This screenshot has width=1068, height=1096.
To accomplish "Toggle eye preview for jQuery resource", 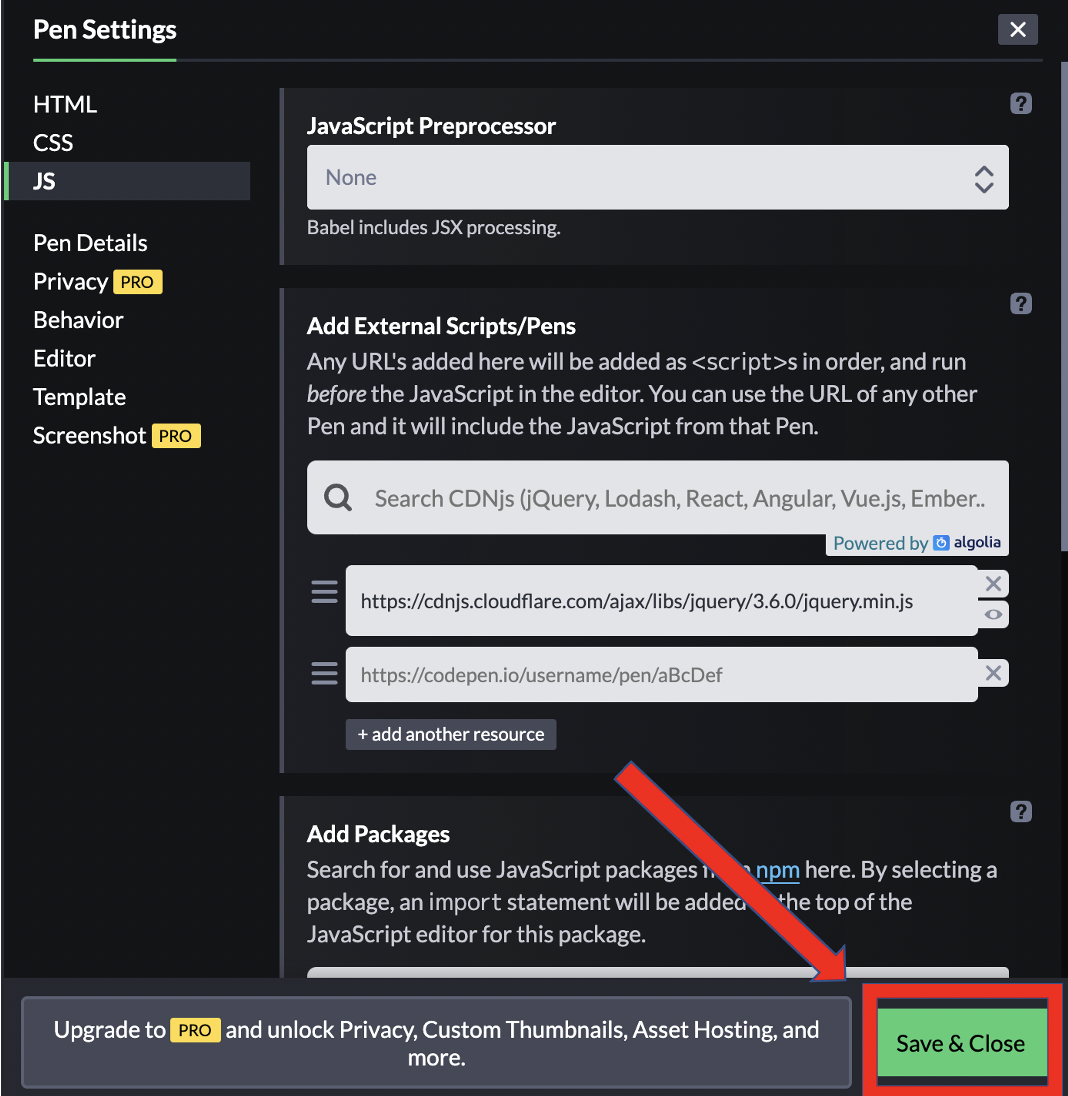I will point(993,615).
